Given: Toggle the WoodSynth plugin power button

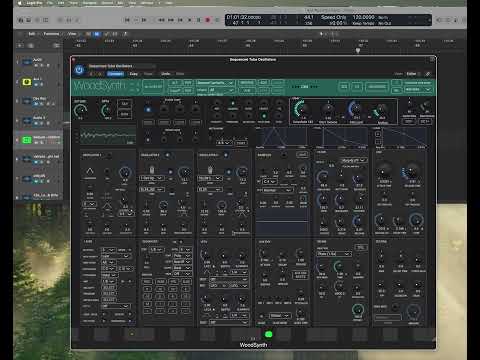Looking at the screenshot, I should pyautogui.click(x=79, y=70).
